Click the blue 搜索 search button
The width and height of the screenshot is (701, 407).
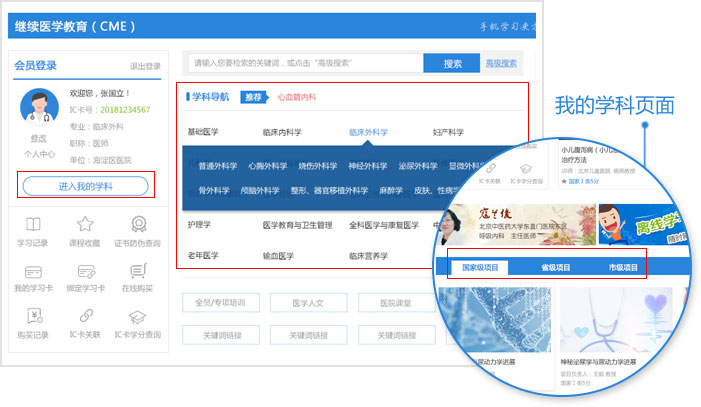[452, 63]
